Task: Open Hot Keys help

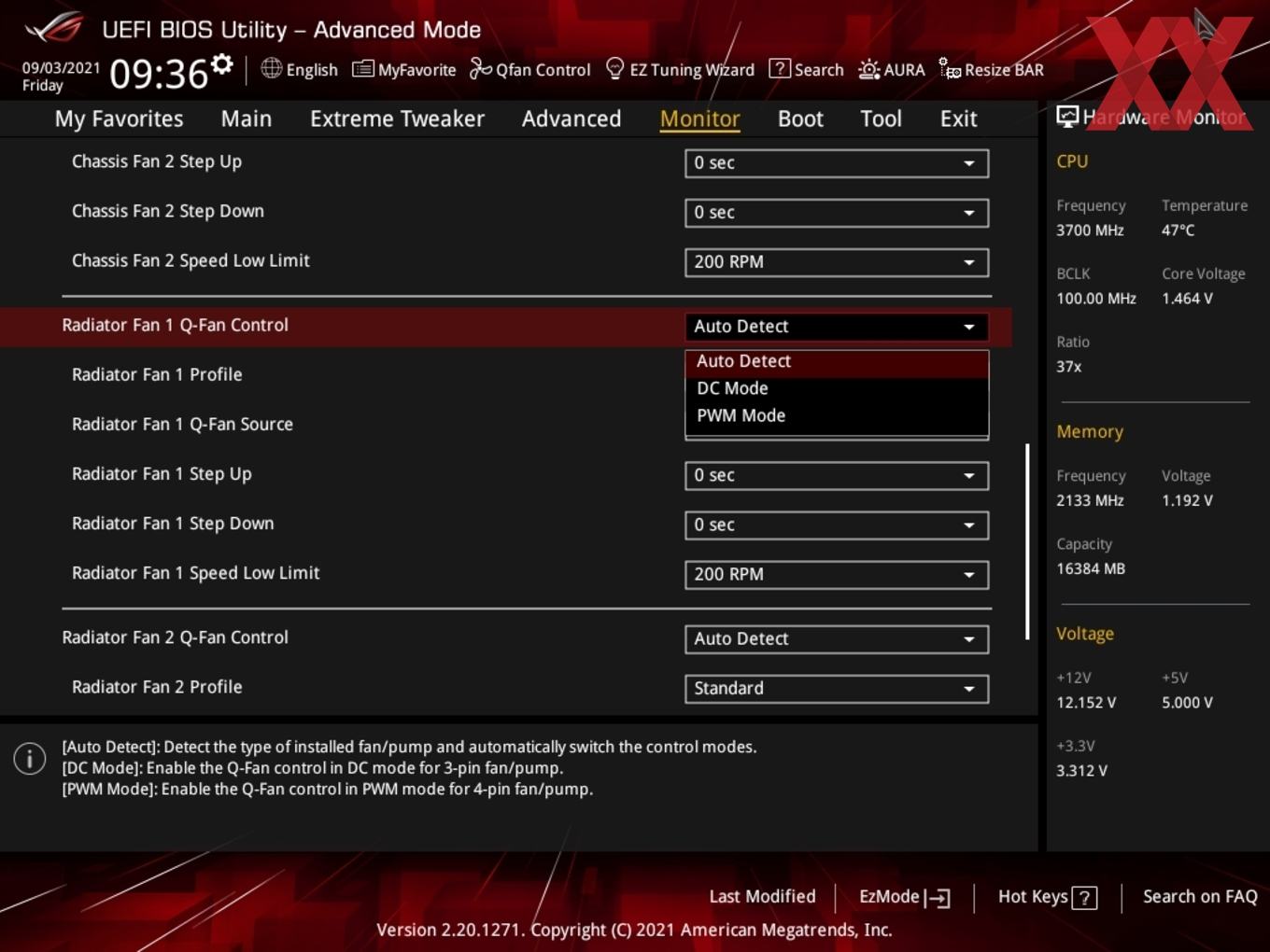Action: (1047, 897)
